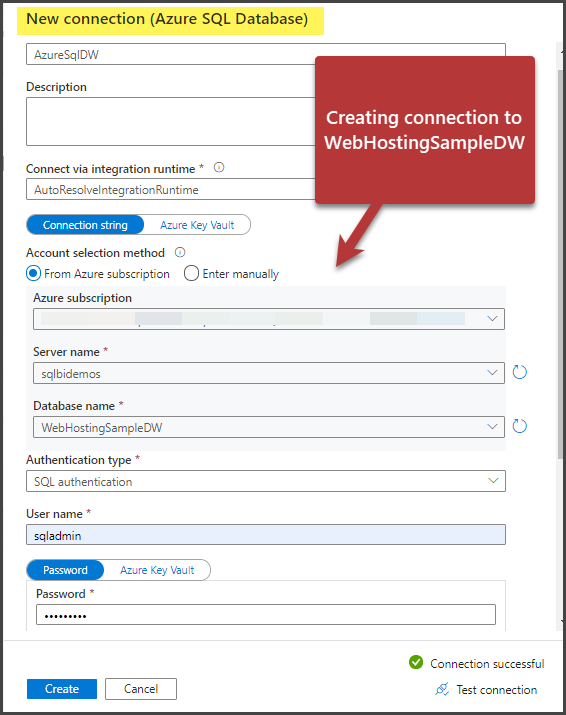Select Azure Key Vault for password

157,570
